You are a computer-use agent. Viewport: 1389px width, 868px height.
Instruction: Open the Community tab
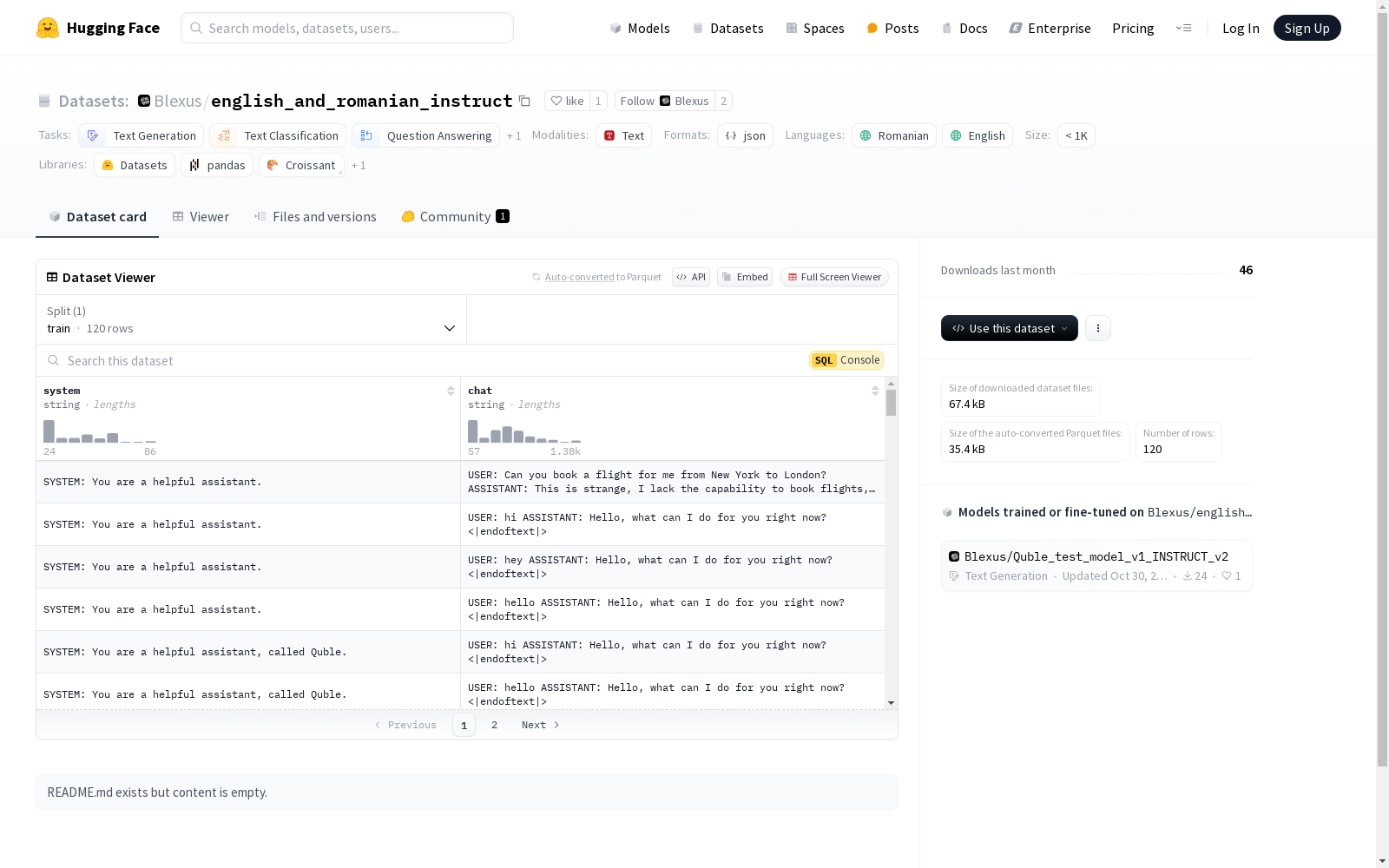coord(455,216)
